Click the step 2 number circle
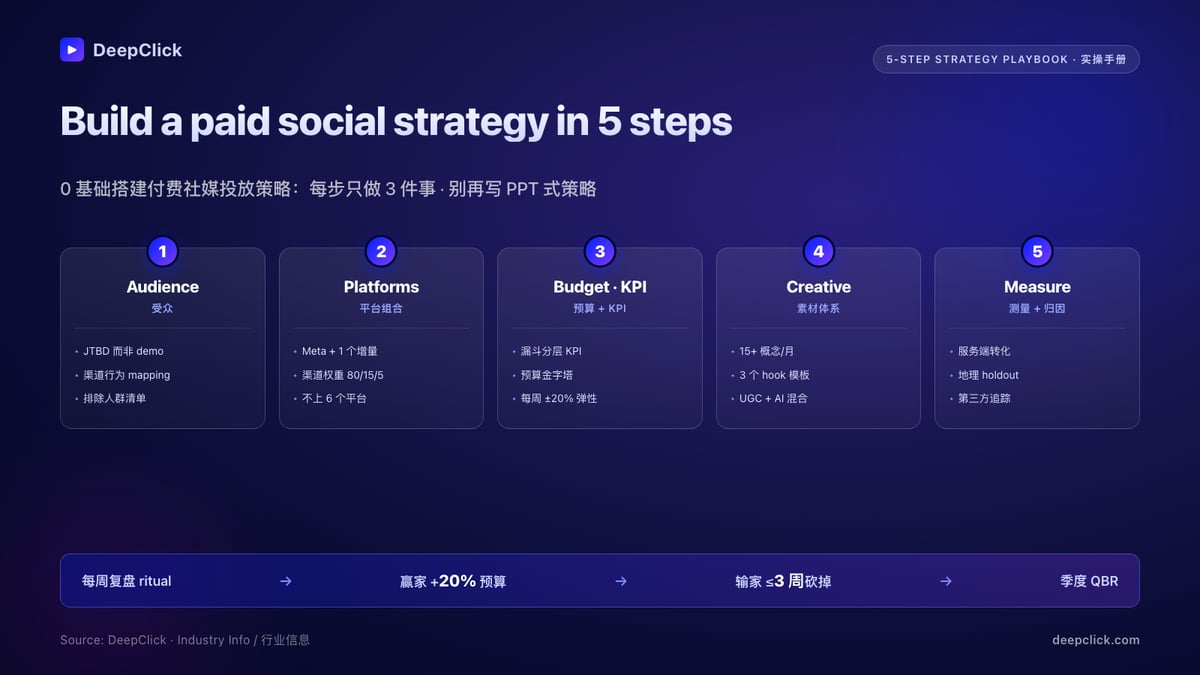Viewport: 1200px width, 675px height. pyautogui.click(x=381, y=252)
